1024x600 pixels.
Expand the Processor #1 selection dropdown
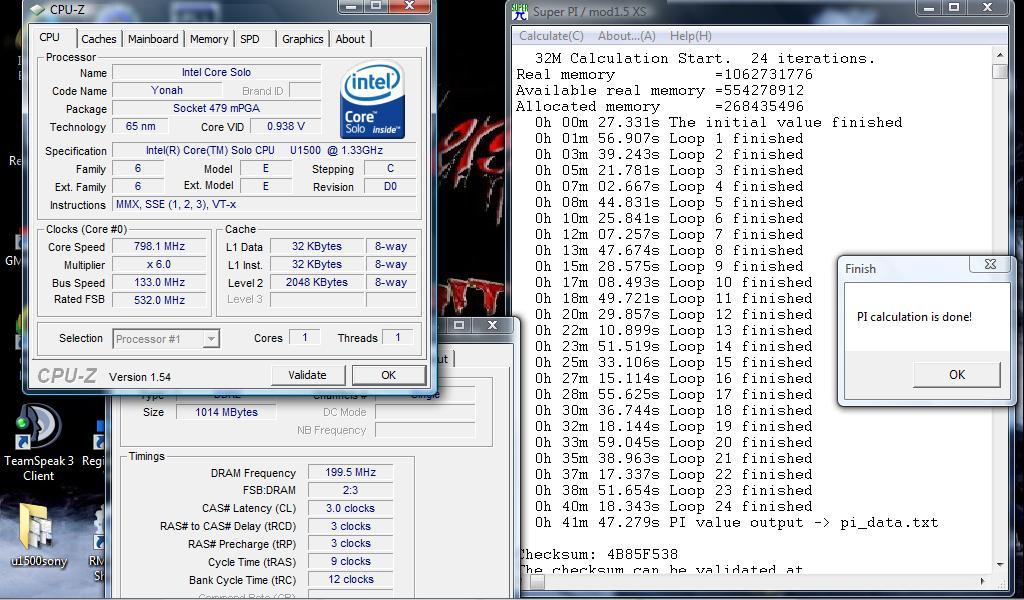pyautogui.click(x=210, y=339)
